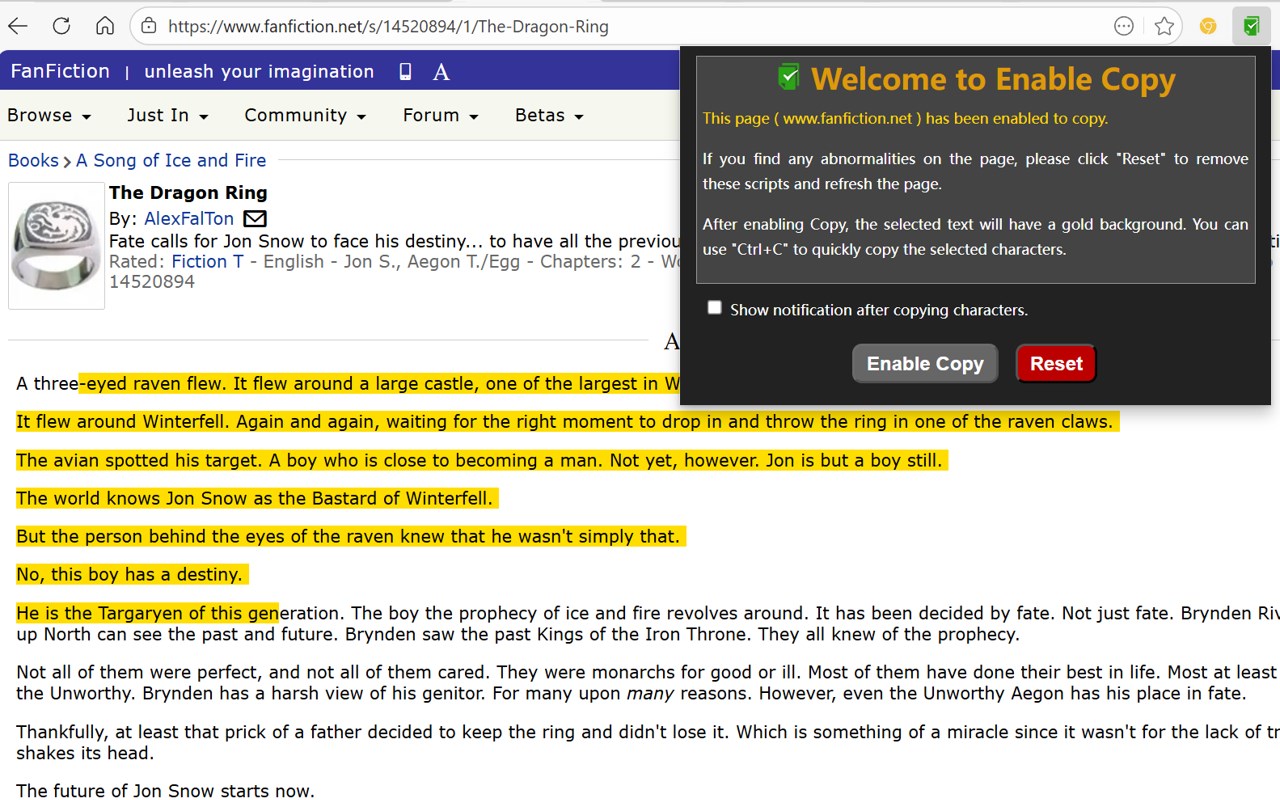Click the 'Welcome to Enable Copy' heading
Screen dimensions: 1280x800
pos(993,79)
